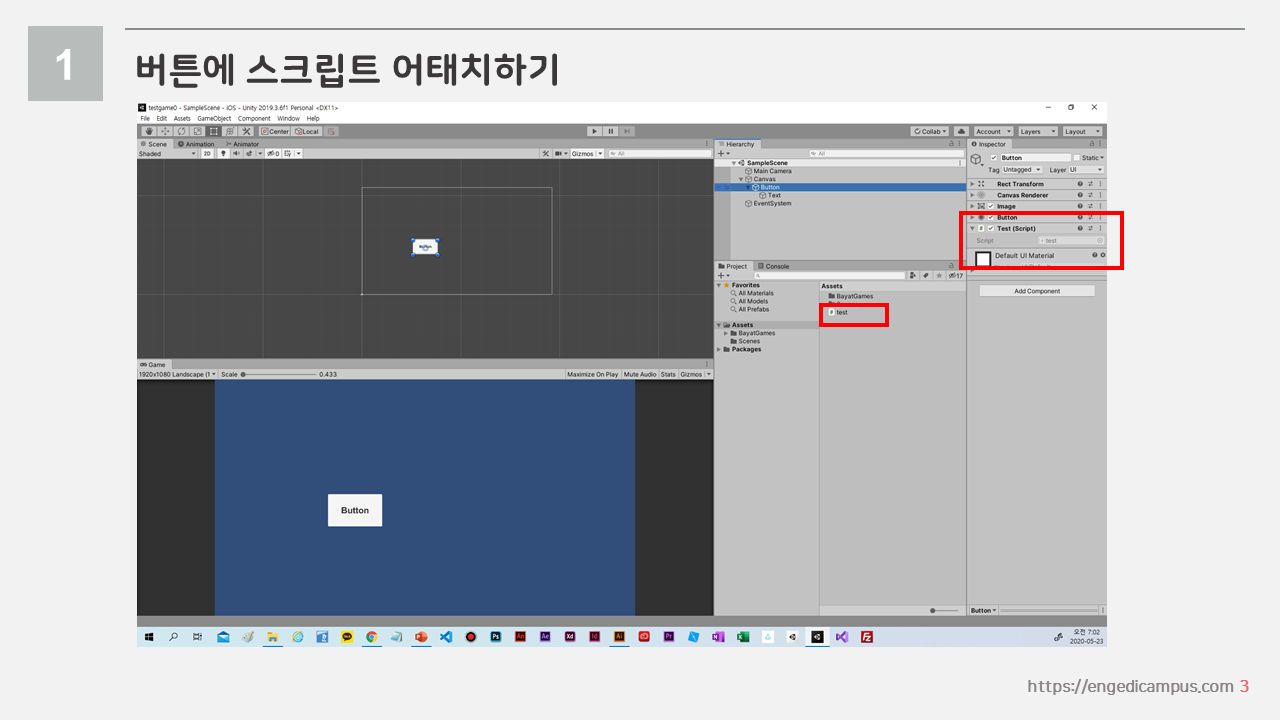This screenshot has width=1280, height=720.
Task: Disable the Test (Script) component checkbox
Action: (991, 228)
